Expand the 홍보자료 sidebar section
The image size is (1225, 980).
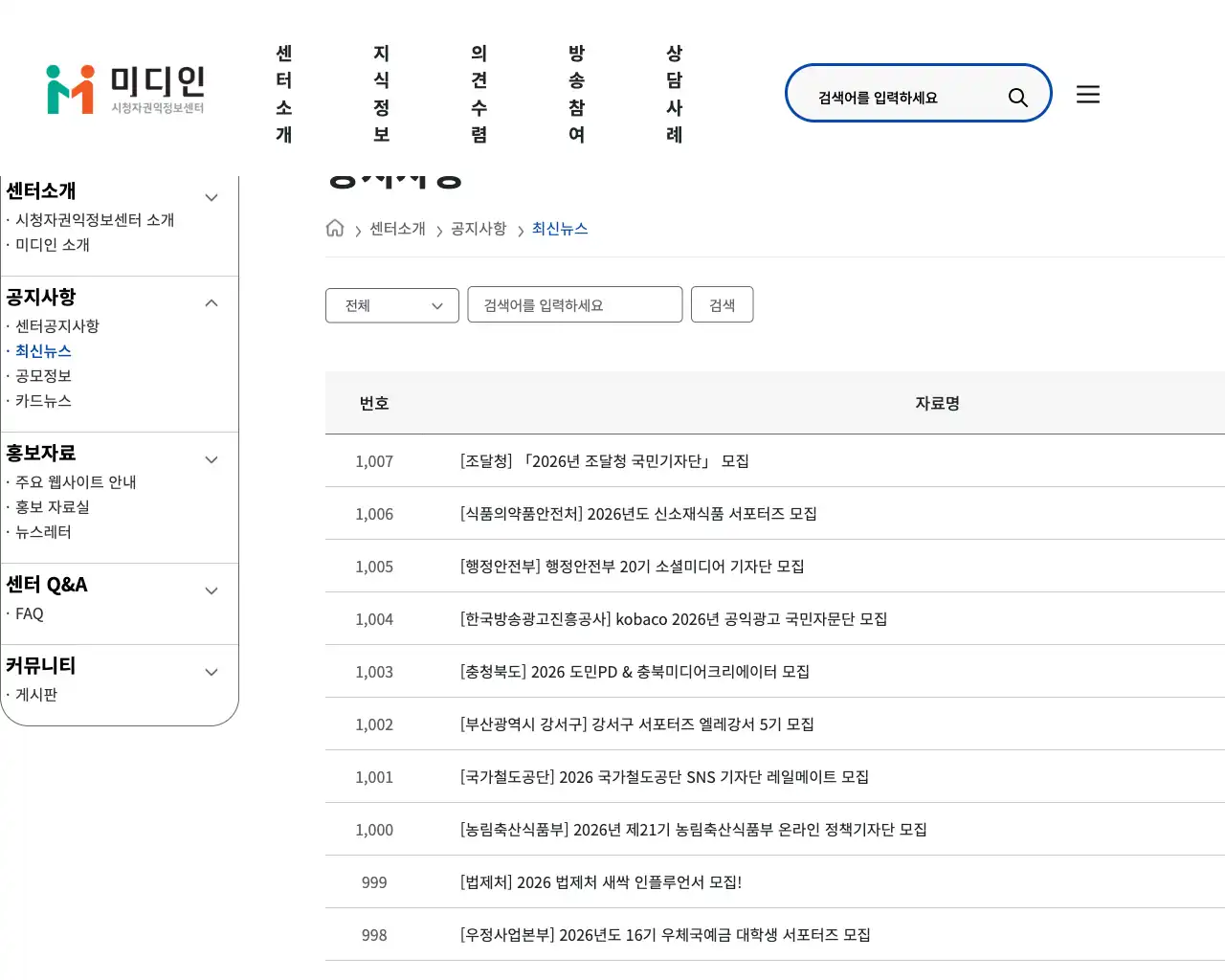(x=211, y=459)
